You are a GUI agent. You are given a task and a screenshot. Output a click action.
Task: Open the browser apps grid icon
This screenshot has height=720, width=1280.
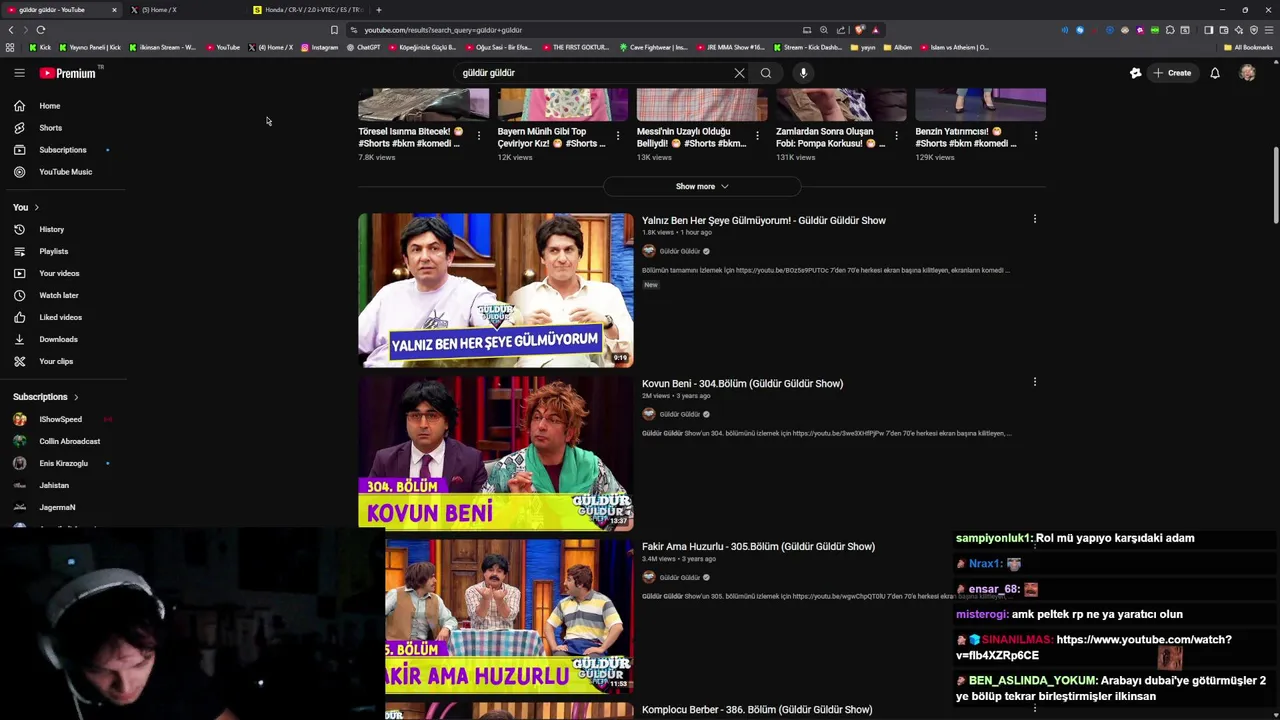pos(10,47)
